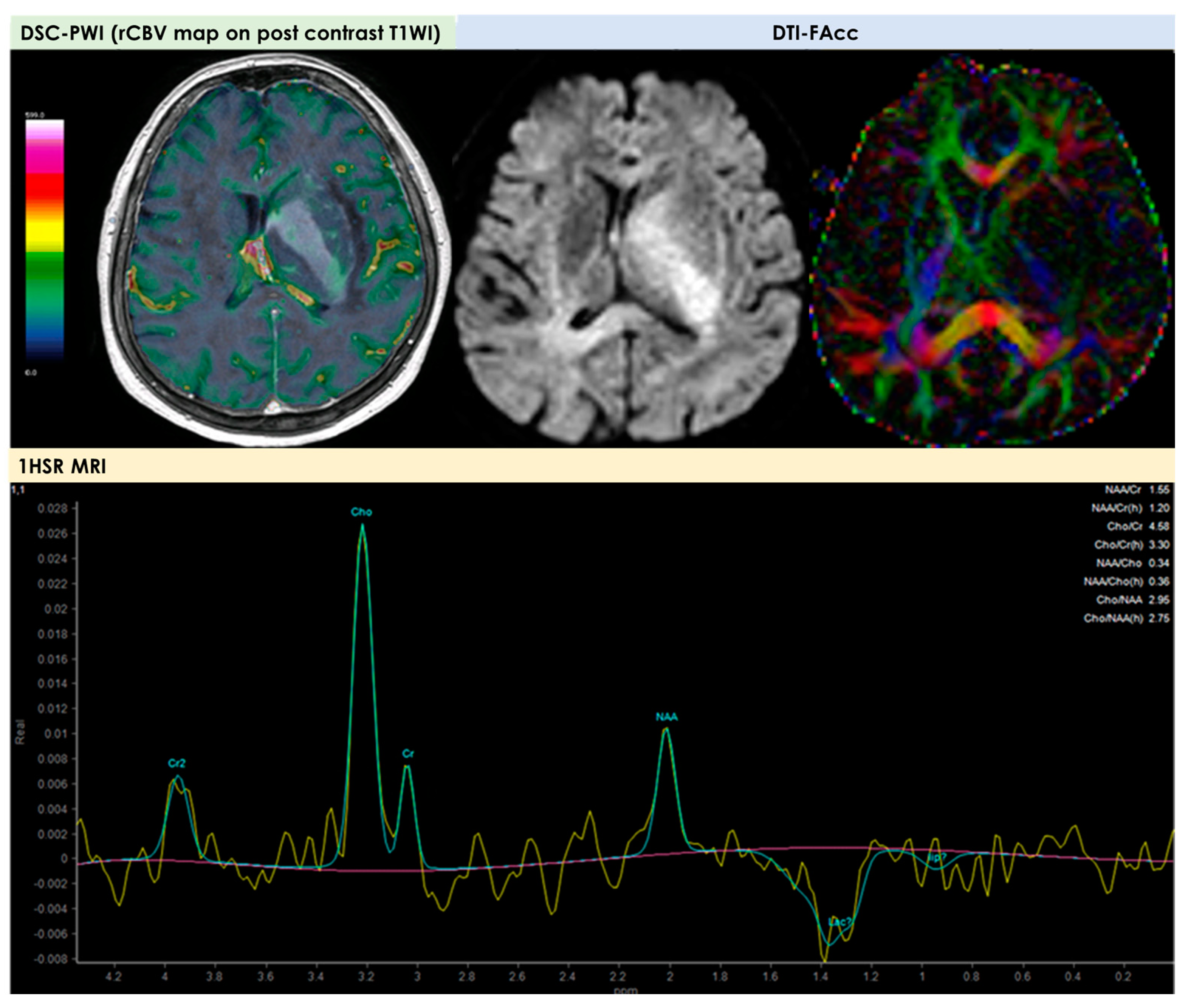
Task: Select the color-coded FA map image
Action: click(989, 251)
